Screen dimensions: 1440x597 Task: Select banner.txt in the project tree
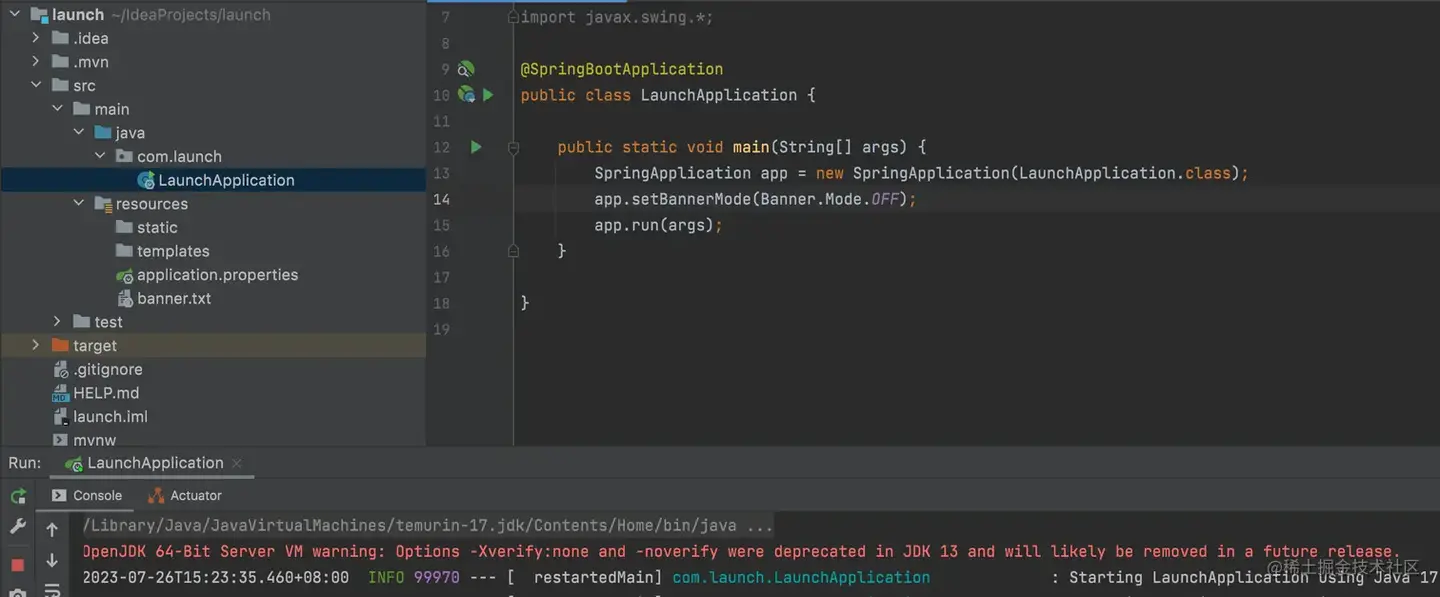tap(173, 298)
